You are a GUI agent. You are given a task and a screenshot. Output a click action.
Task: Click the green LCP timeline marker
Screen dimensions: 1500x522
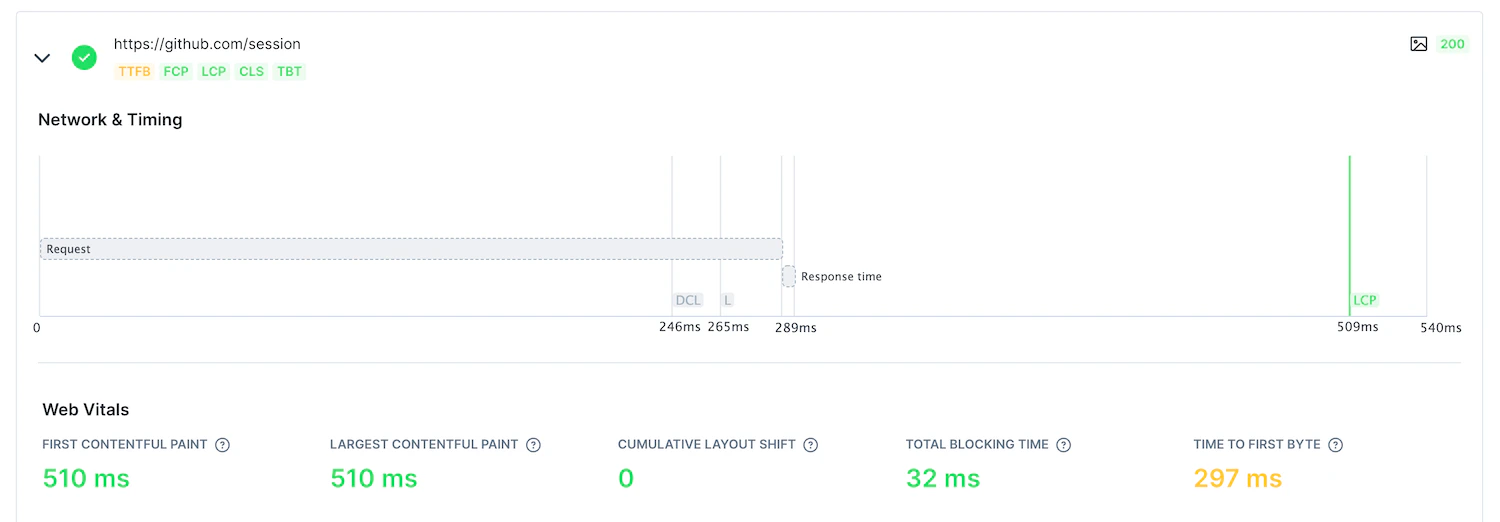(x=1364, y=300)
